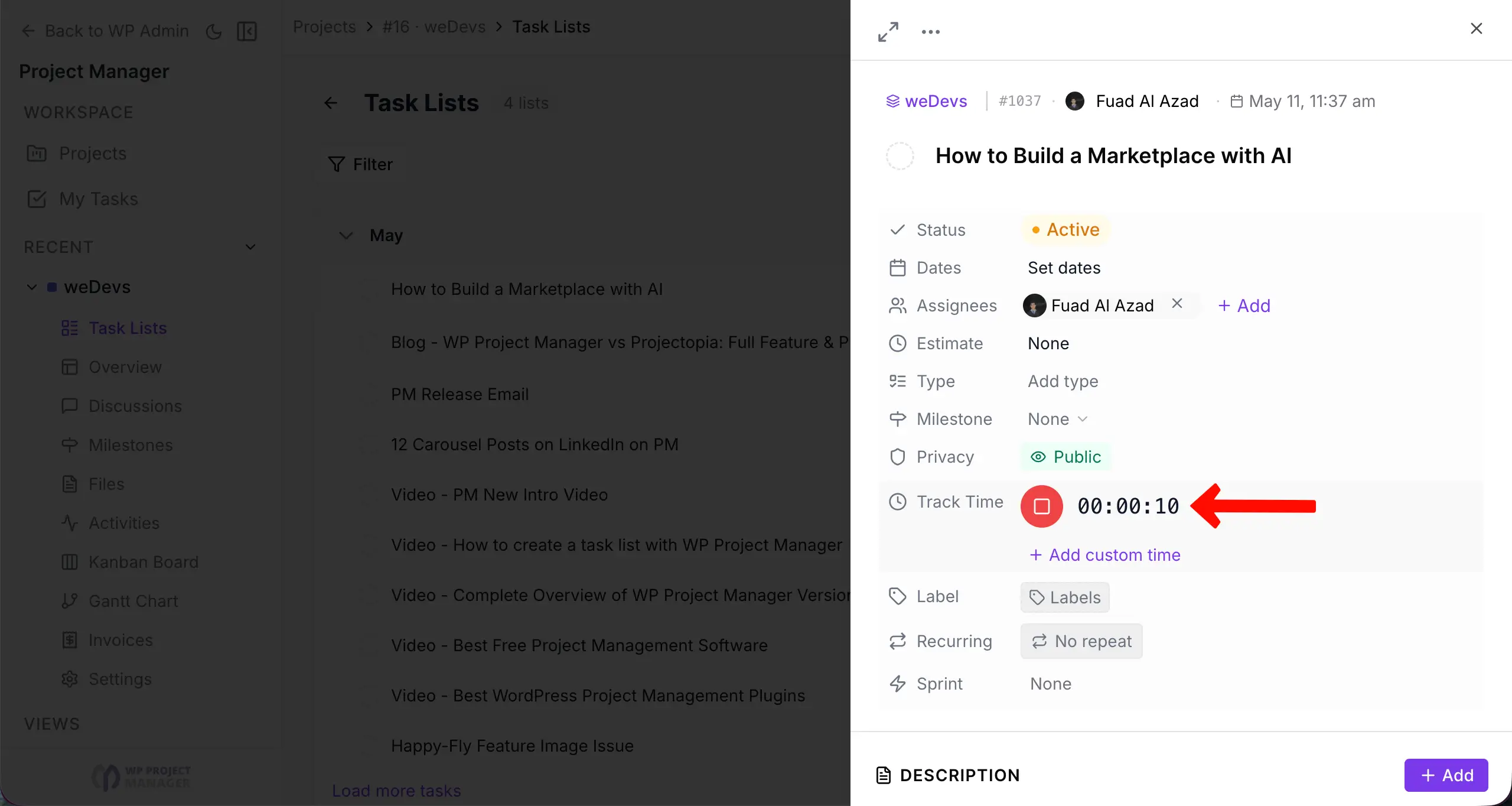The height and width of the screenshot is (806, 1512).
Task: Open Video - Best WordPress Project Management Plugins task
Action: pos(598,695)
